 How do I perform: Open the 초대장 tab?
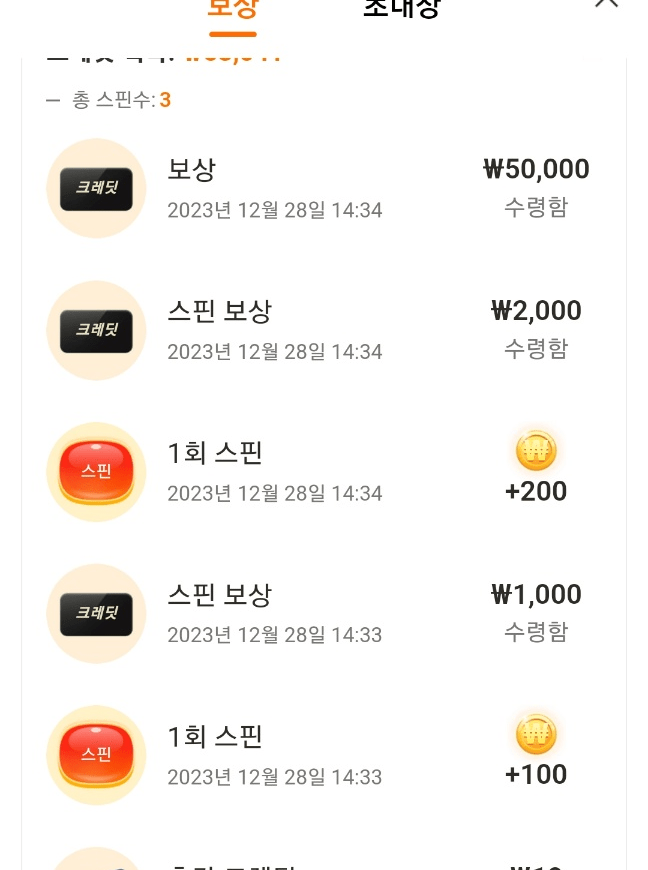pos(402,9)
